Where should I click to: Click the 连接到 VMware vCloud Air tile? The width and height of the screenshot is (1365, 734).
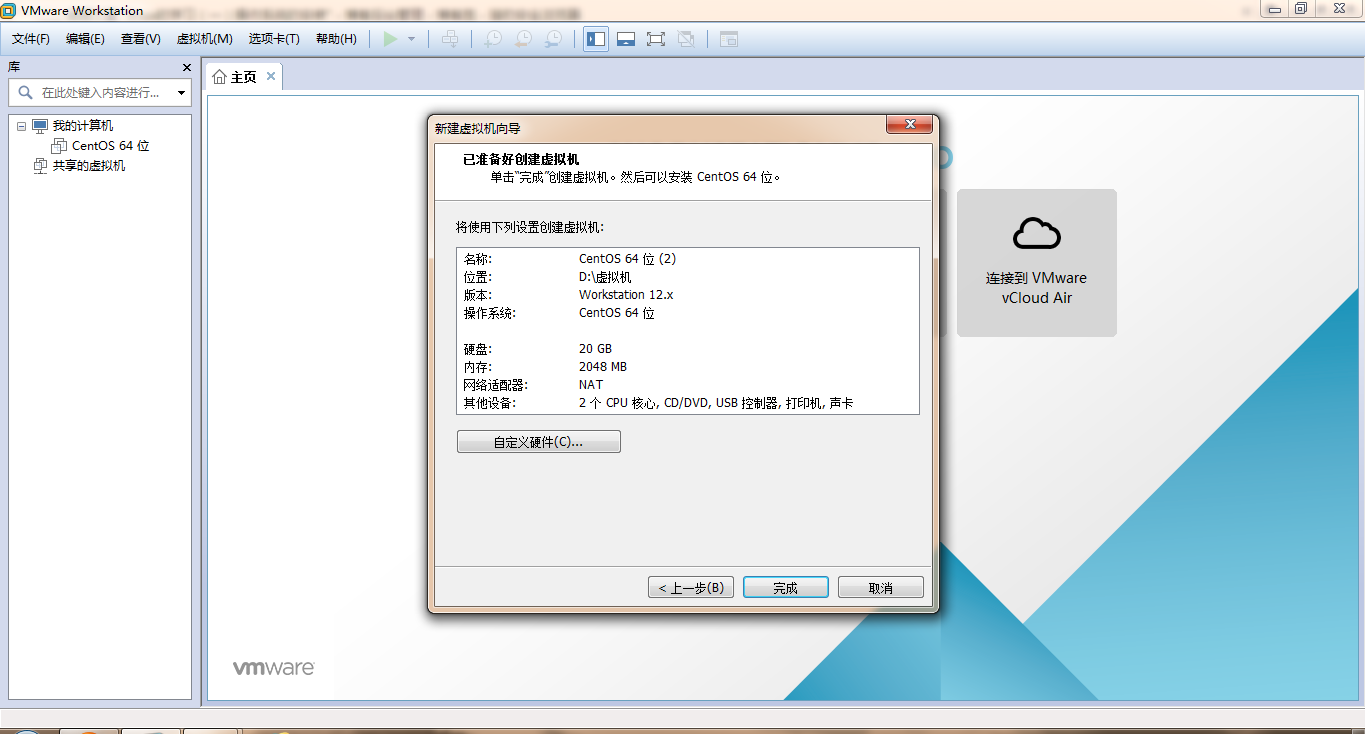tap(1036, 262)
